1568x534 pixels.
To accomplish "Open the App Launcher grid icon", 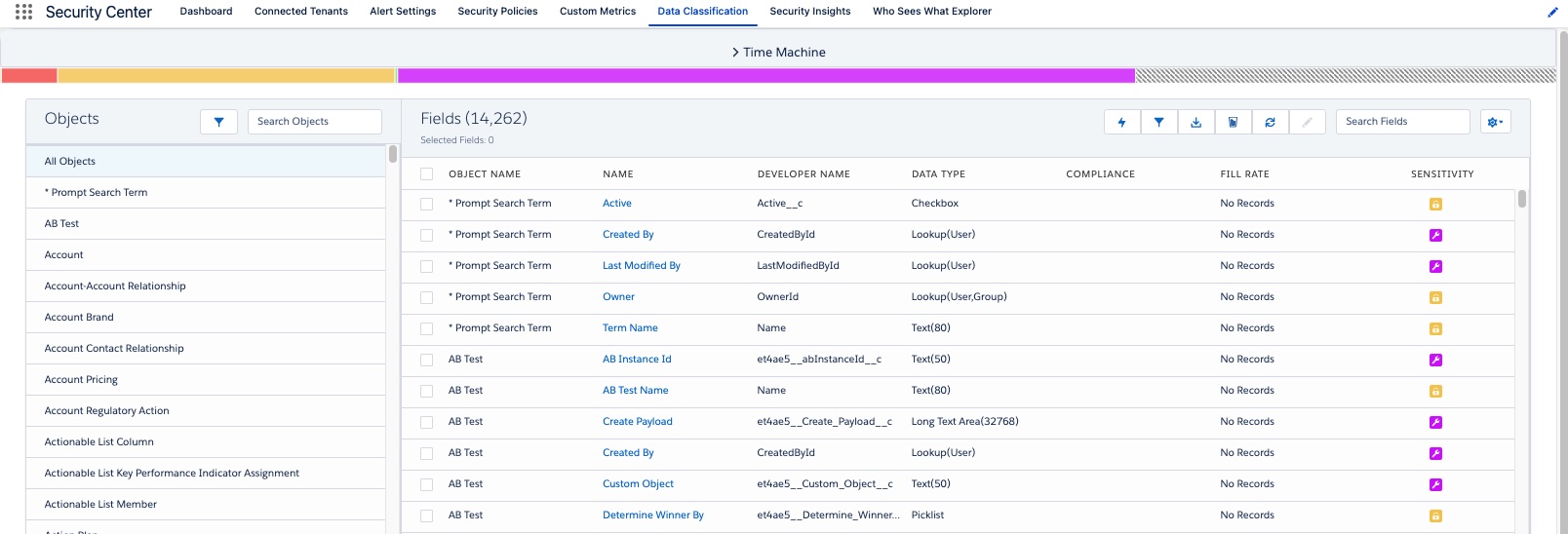I will tap(23, 12).
